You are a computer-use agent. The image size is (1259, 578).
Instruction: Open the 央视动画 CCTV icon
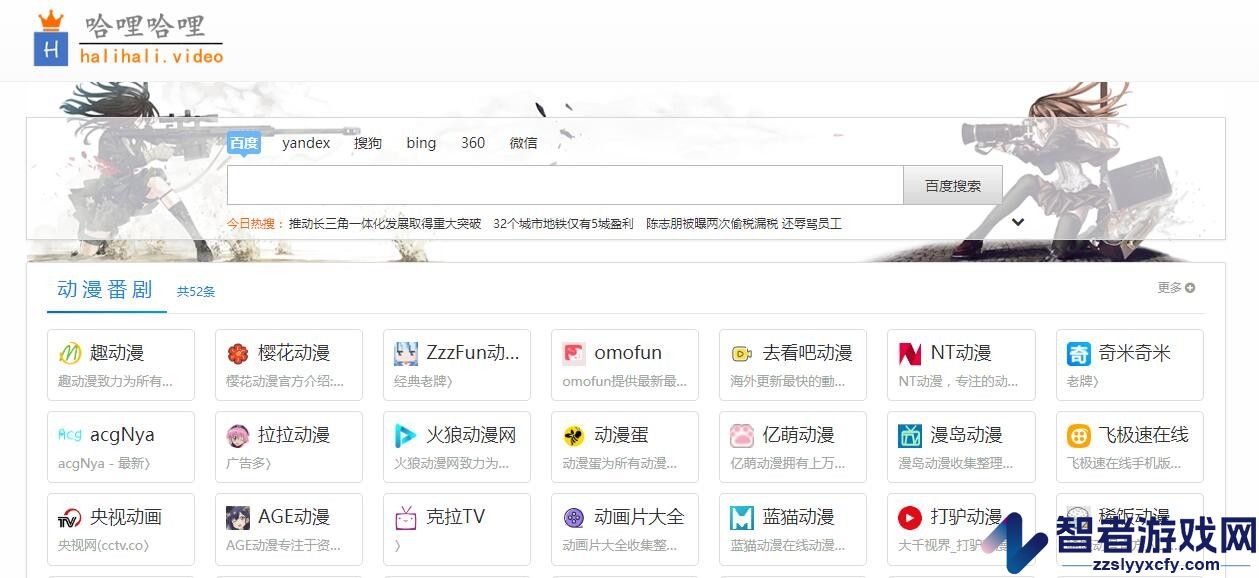click(70, 517)
